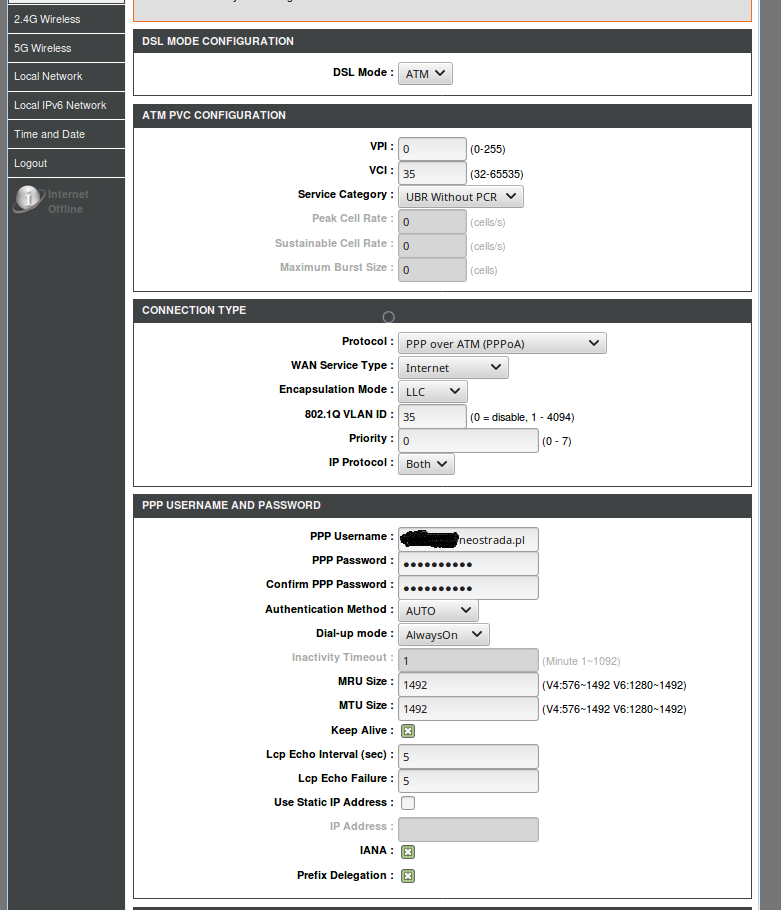The width and height of the screenshot is (781, 910).
Task: Open the WAN Service Type dropdown
Action: 453,368
